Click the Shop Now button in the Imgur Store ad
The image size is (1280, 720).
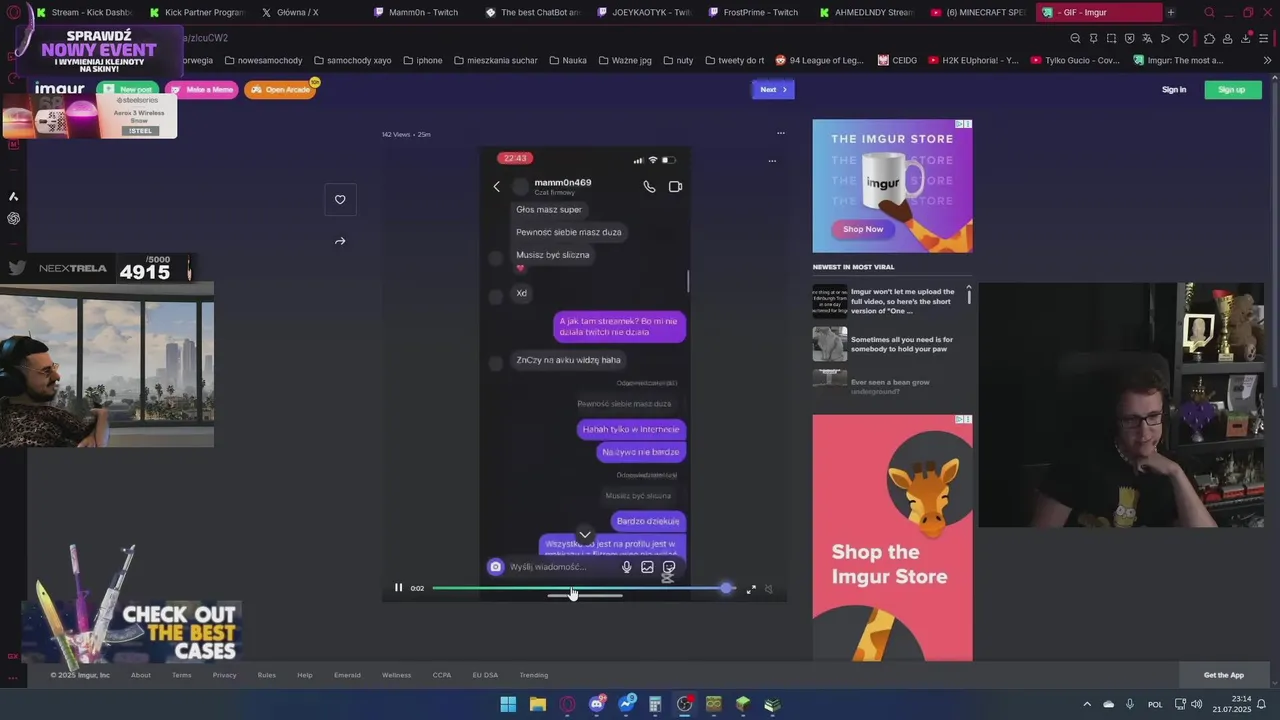pos(862,229)
